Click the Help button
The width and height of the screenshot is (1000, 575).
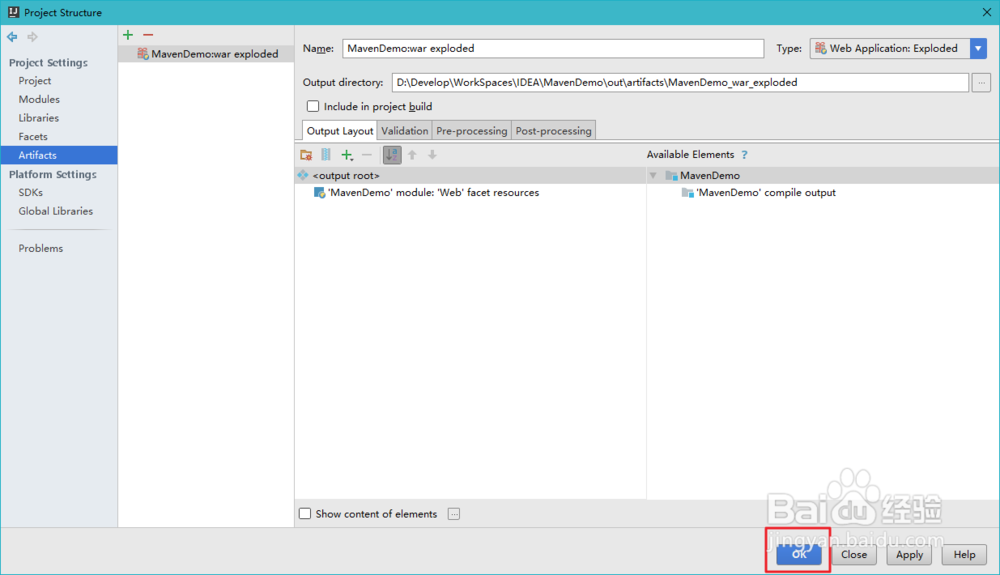click(x=964, y=555)
